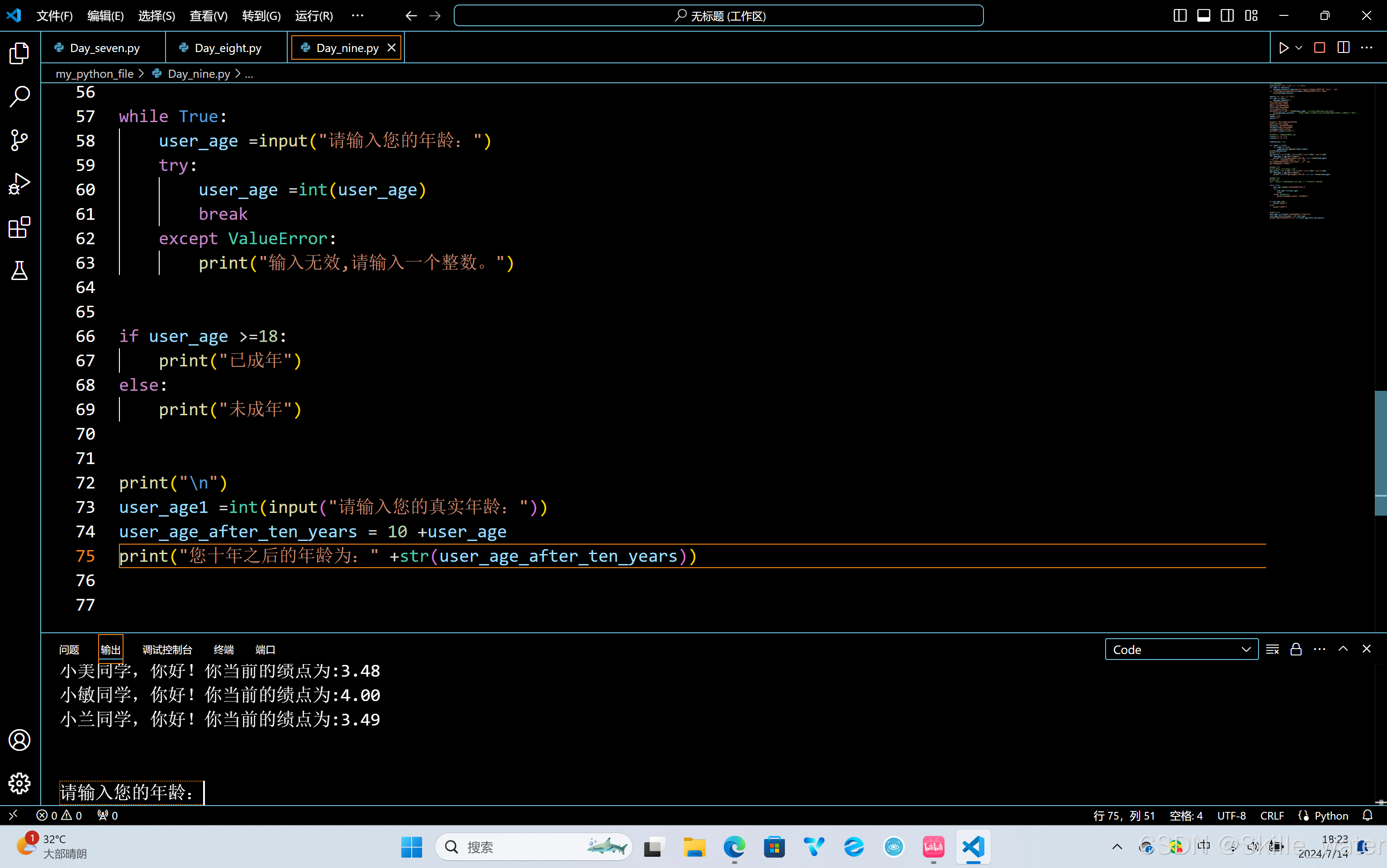
Task: Click the Python language mode in status bar
Action: coord(1330,816)
